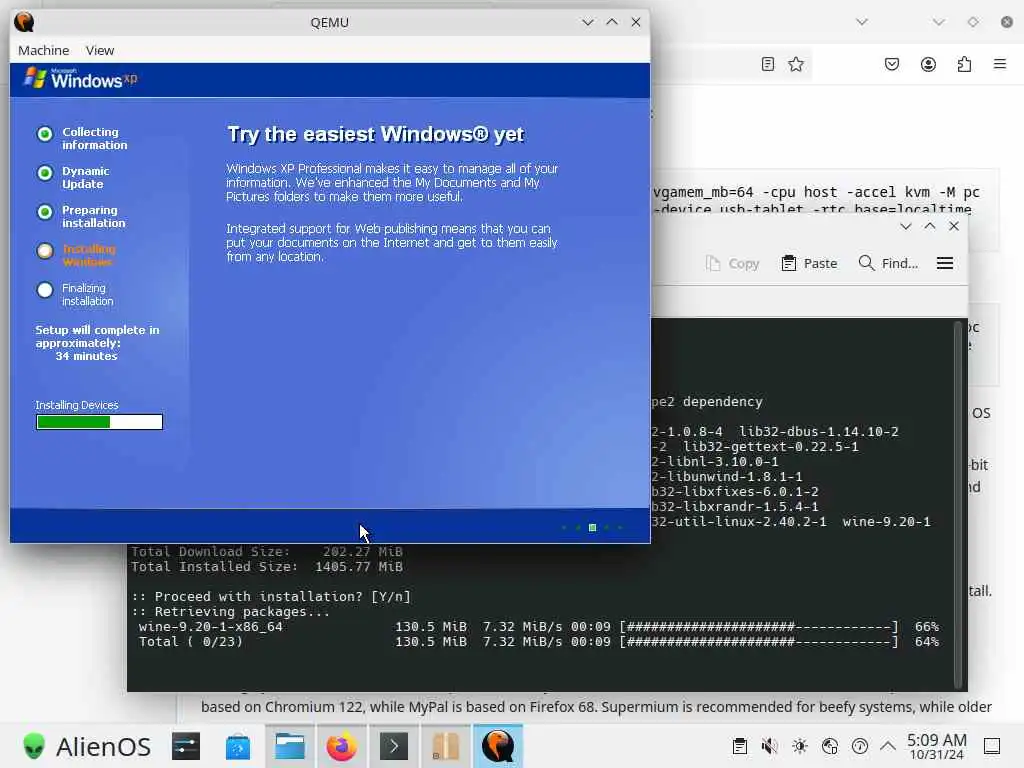Click the Firefox window minimize chevron at top right

[938, 22]
